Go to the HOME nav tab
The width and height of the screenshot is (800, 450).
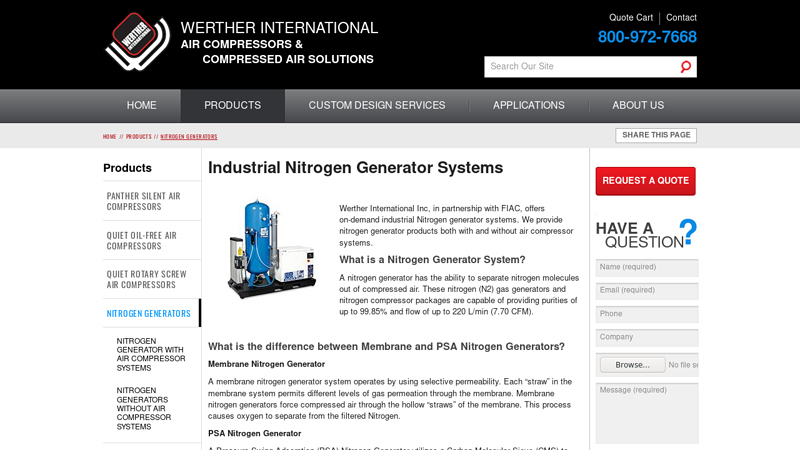(x=141, y=105)
